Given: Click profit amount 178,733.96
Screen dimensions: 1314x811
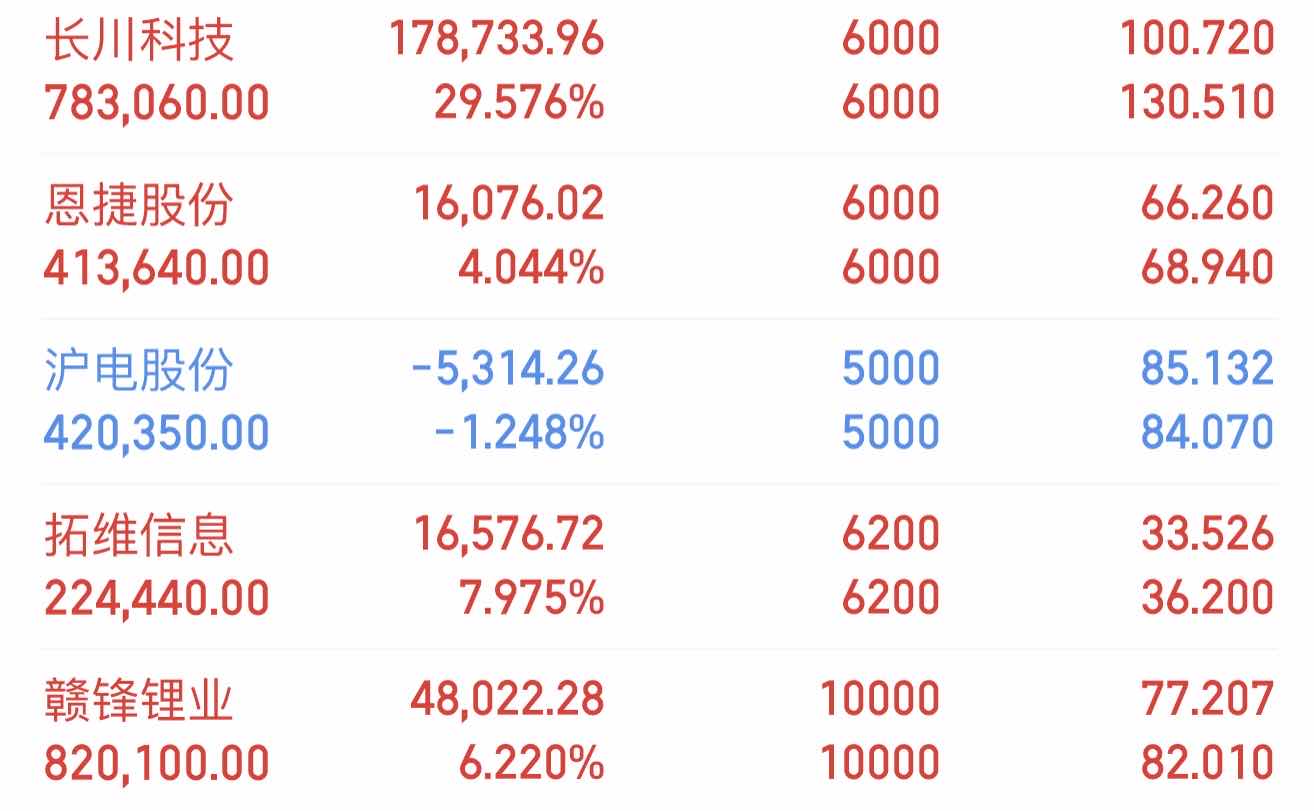Looking at the screenshot, I should pos(497,40).
